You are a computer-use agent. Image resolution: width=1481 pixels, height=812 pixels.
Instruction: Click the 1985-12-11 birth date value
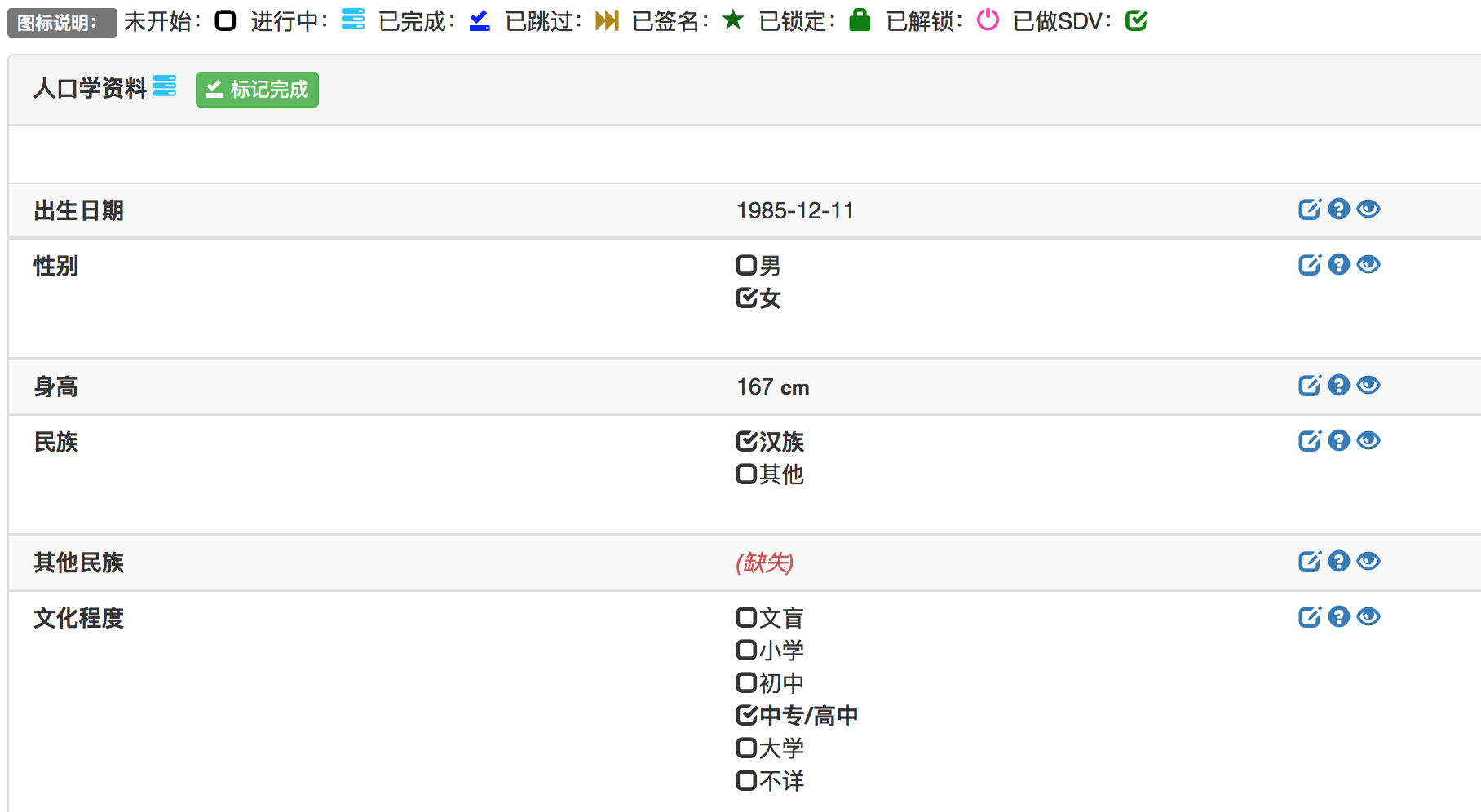click(x=794, y=211)
